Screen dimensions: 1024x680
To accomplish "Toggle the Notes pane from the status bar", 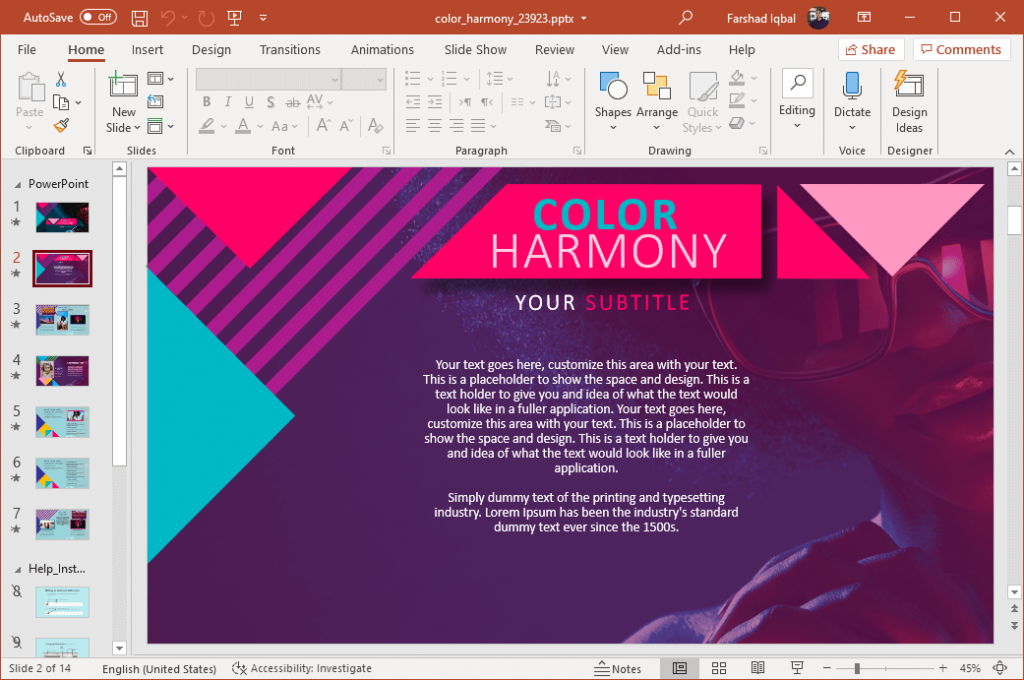I will (619, 667).
